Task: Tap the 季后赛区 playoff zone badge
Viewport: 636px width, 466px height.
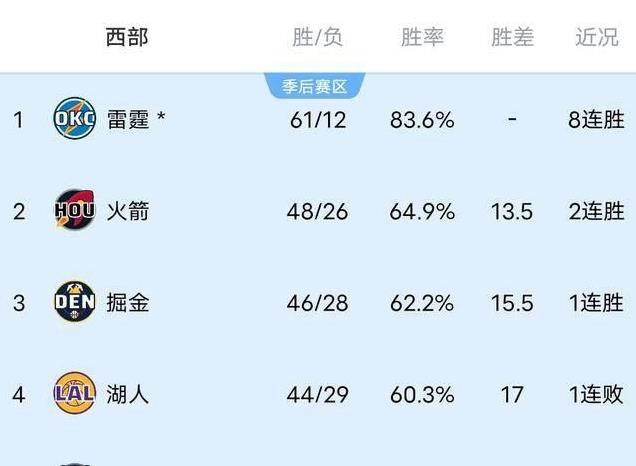Action: pos(315,86)
